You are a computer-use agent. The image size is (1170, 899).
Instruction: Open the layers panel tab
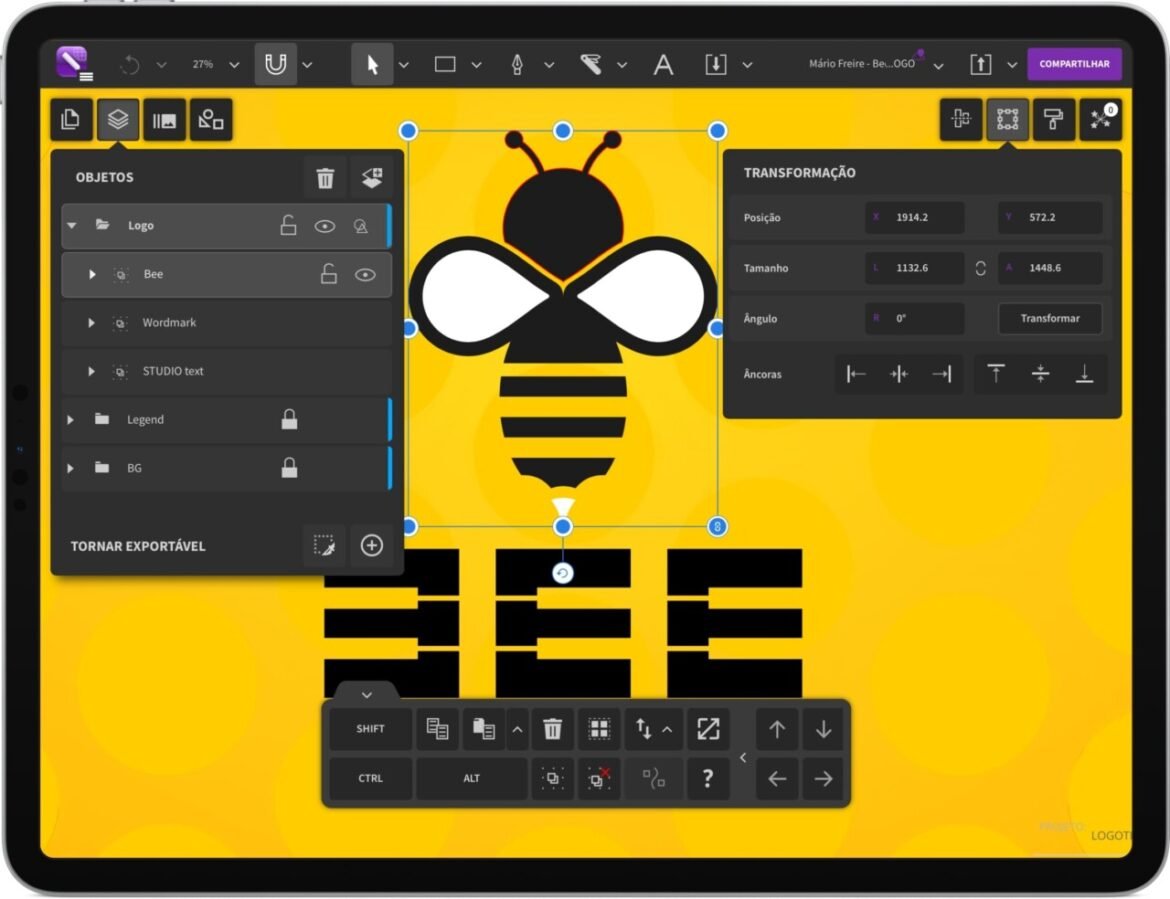[x=118, y=119]
